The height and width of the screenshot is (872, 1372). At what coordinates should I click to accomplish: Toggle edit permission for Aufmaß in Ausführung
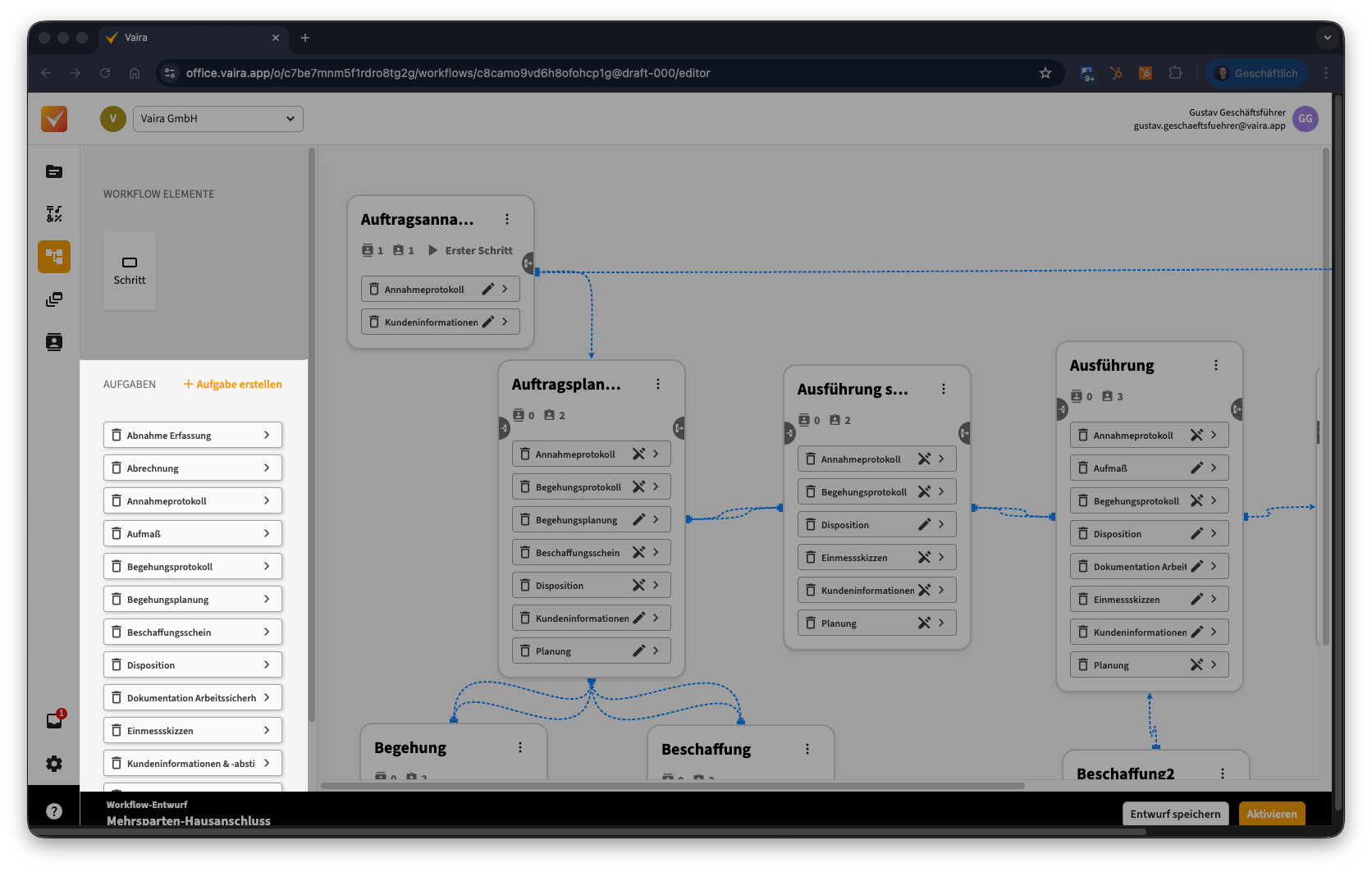[x=1196, y=468]
